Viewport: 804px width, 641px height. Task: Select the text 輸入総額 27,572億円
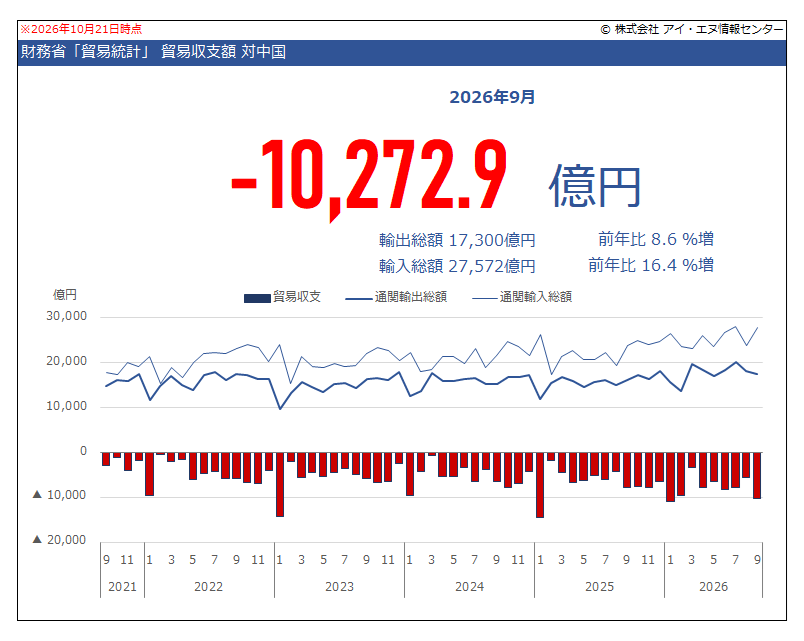click(457, 266)
